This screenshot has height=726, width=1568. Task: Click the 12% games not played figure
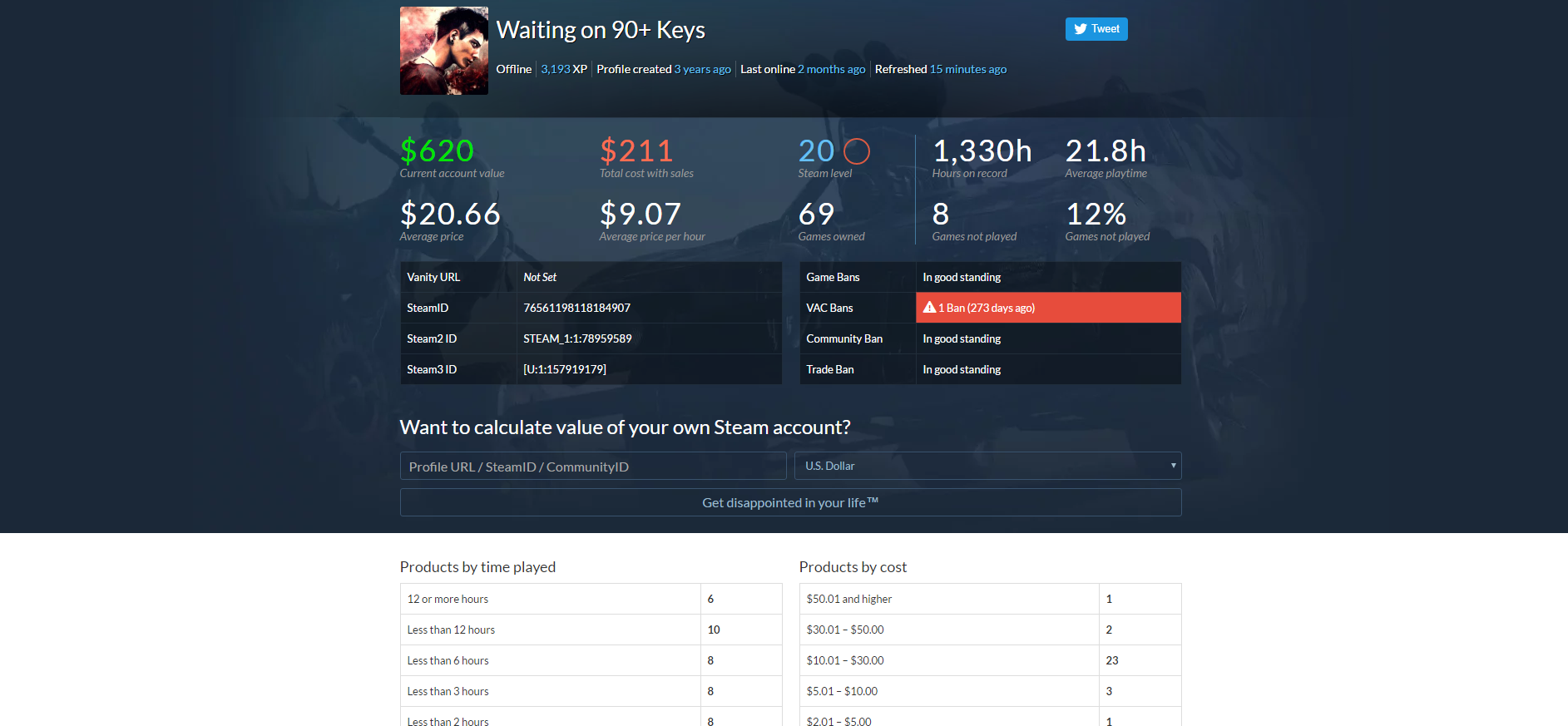pyautogui.click(x=1096, y=214)
